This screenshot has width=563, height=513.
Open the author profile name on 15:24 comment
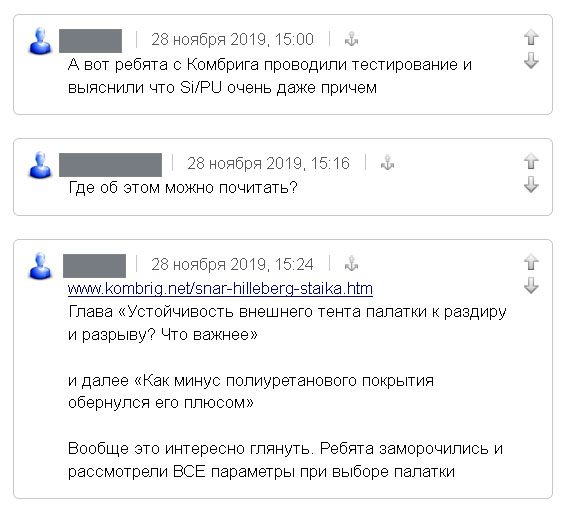click(x=94, y=266)
